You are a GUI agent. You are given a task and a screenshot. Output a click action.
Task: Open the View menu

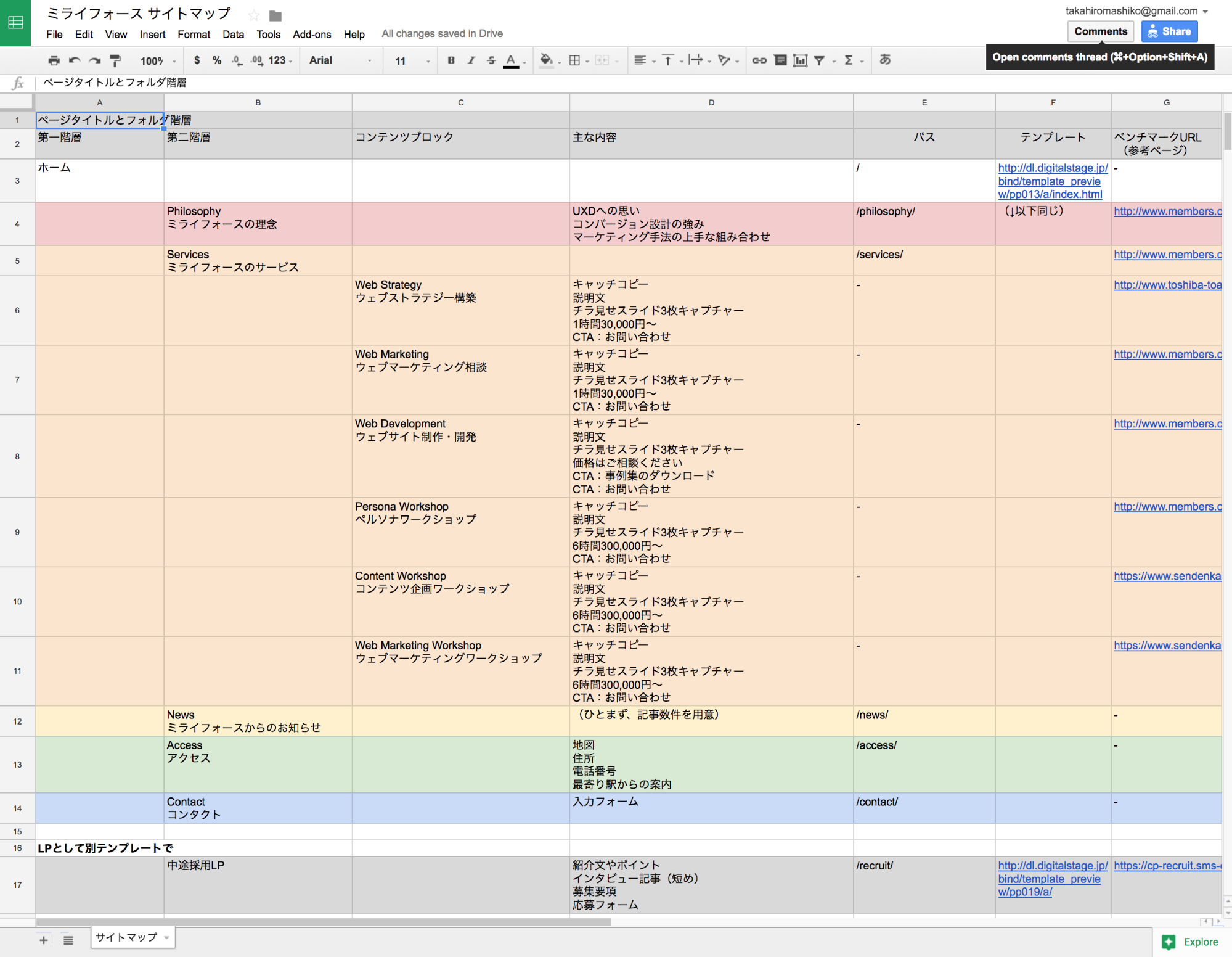click(116, 35)
